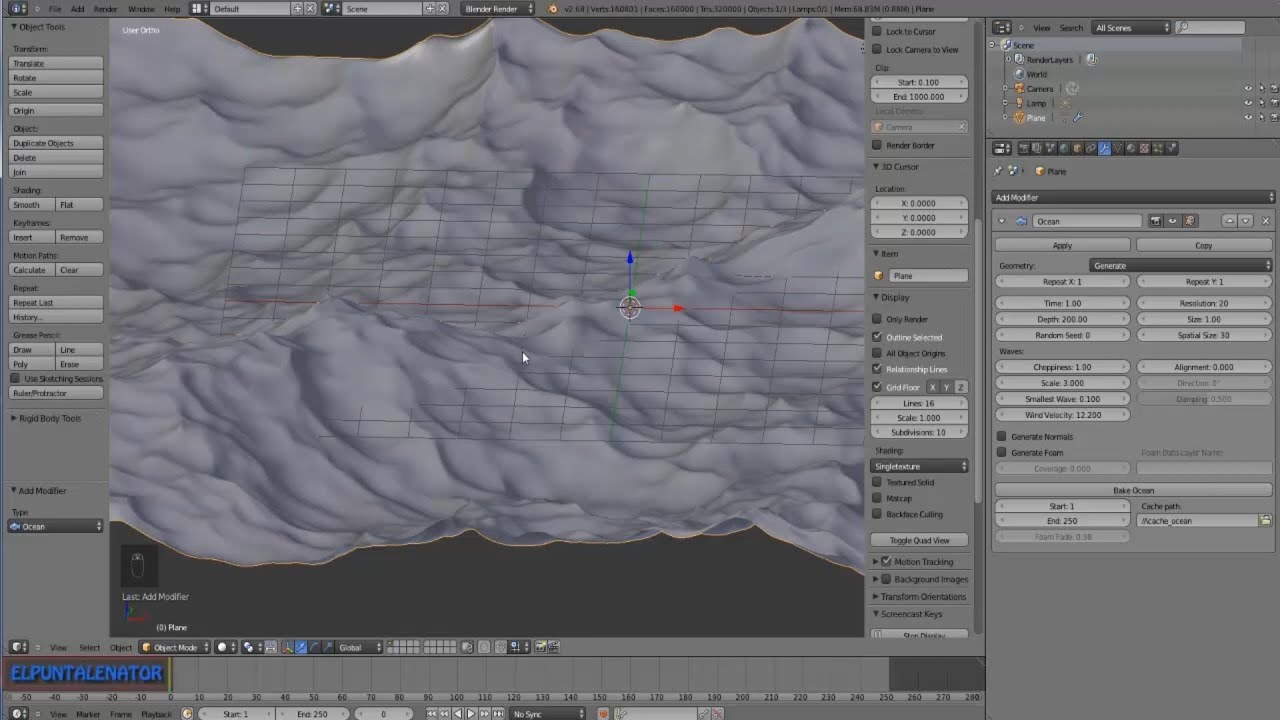The height and width of the screenshot is (720, 1280).
Task: Open the Render menu
Action: coord(105,9)
